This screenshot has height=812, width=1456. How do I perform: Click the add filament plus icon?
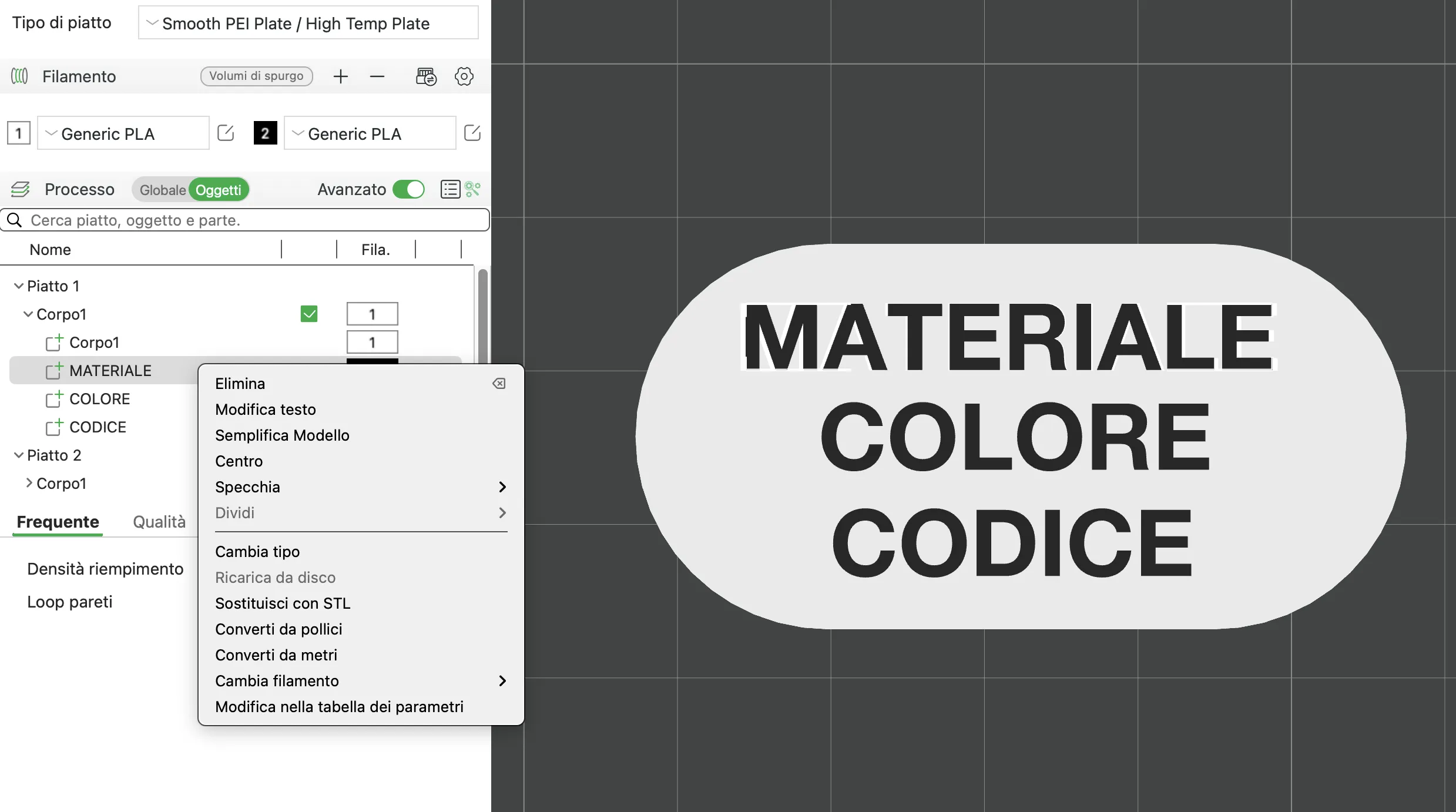[341, 76]
